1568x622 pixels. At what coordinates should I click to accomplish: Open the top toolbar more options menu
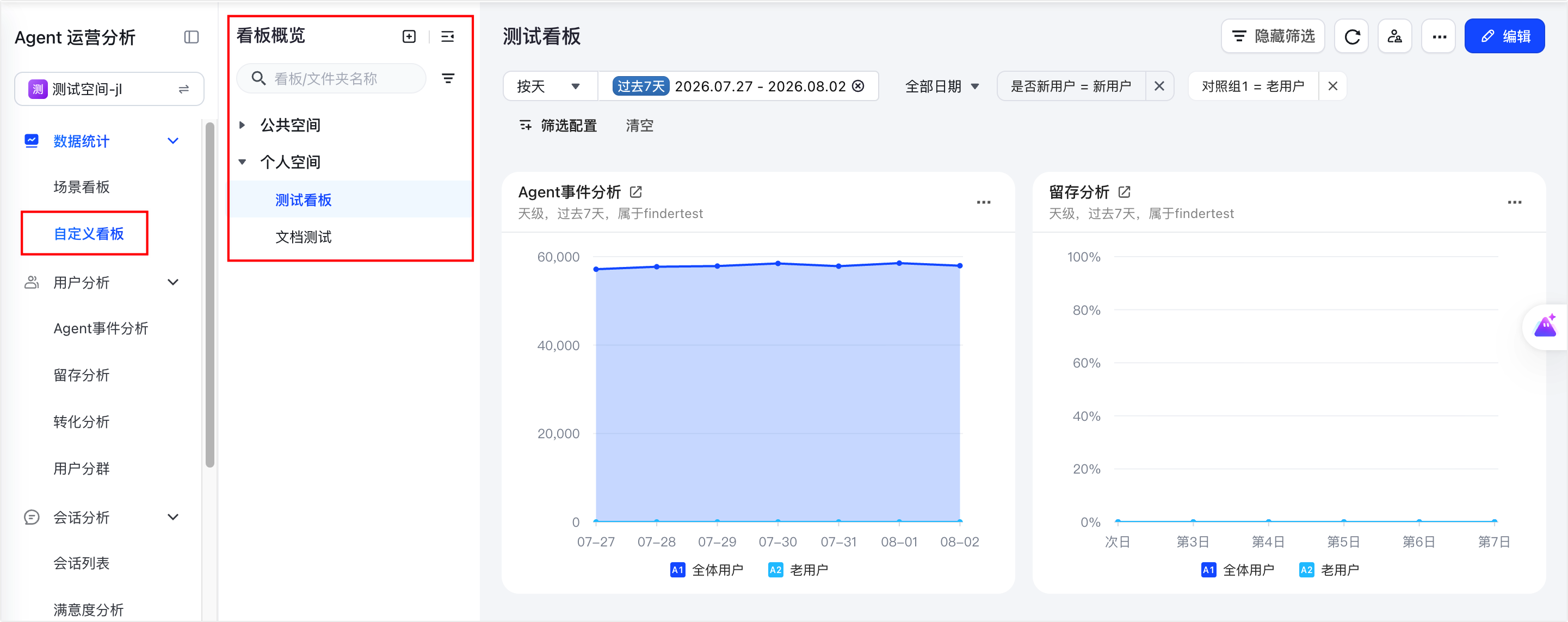tap(1439, 36)
